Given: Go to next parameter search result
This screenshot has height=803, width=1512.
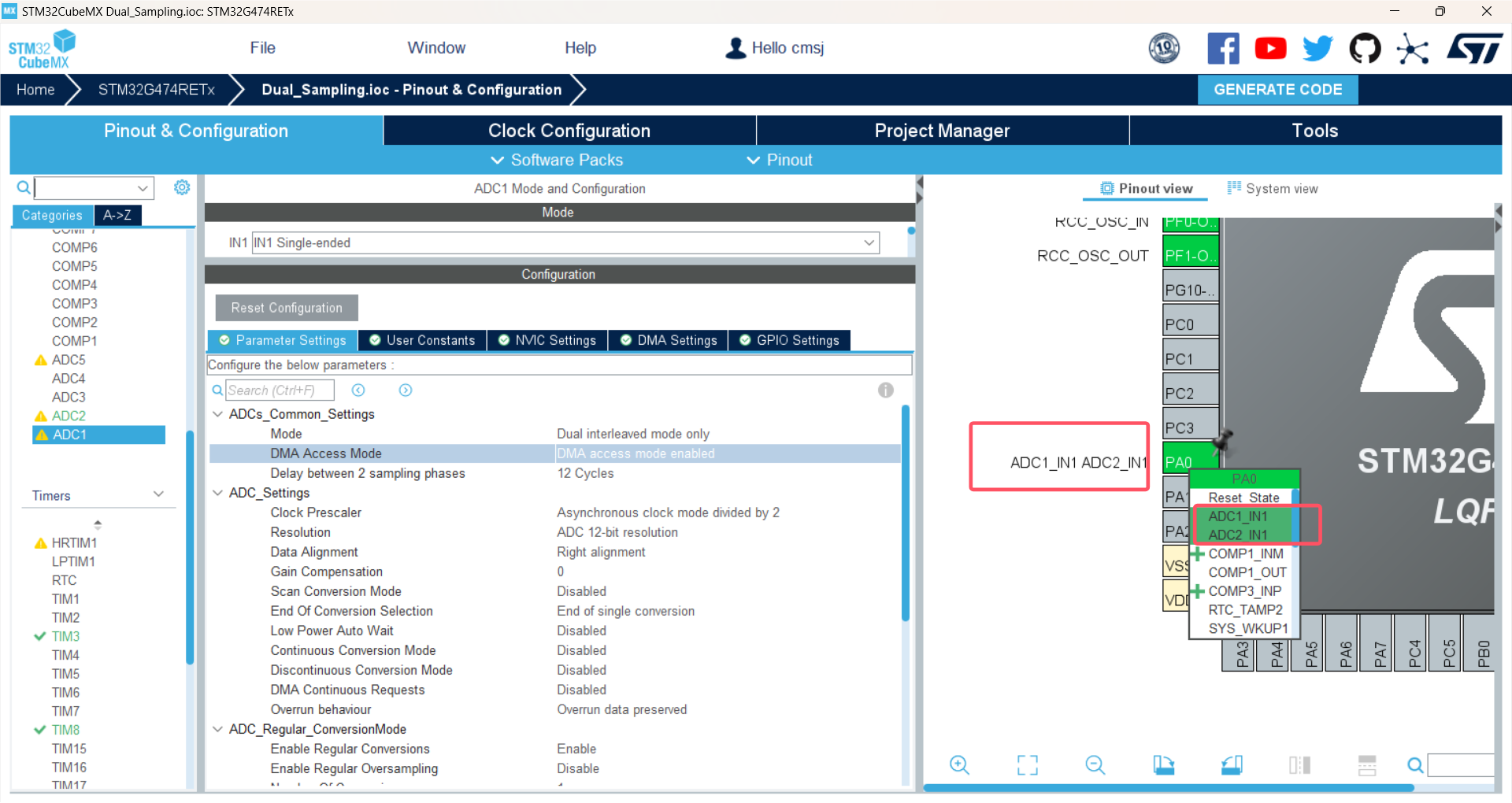Looking at the screenshot, I should [406, 390].
